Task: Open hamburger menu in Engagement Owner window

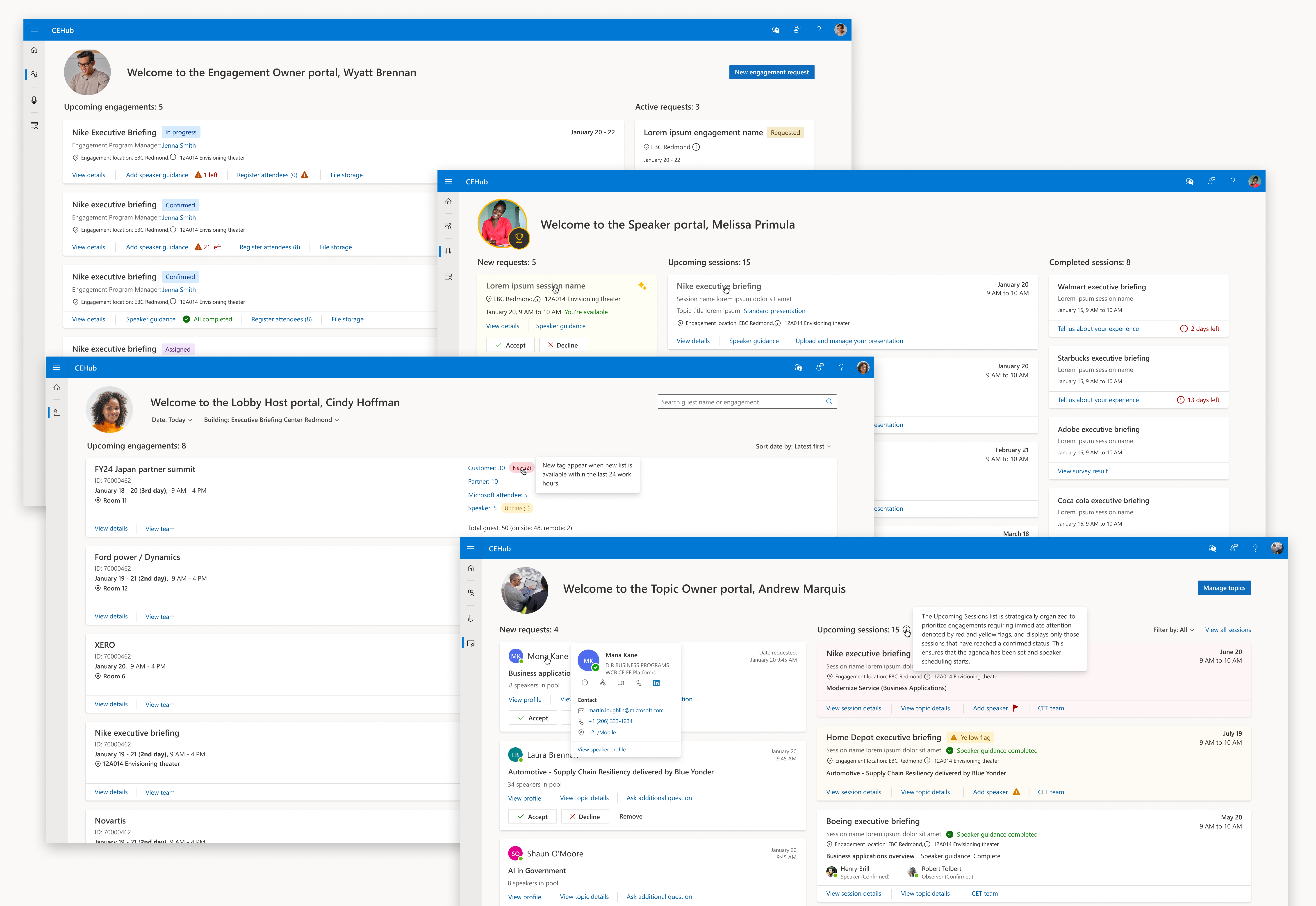Action: click(34, 30)
